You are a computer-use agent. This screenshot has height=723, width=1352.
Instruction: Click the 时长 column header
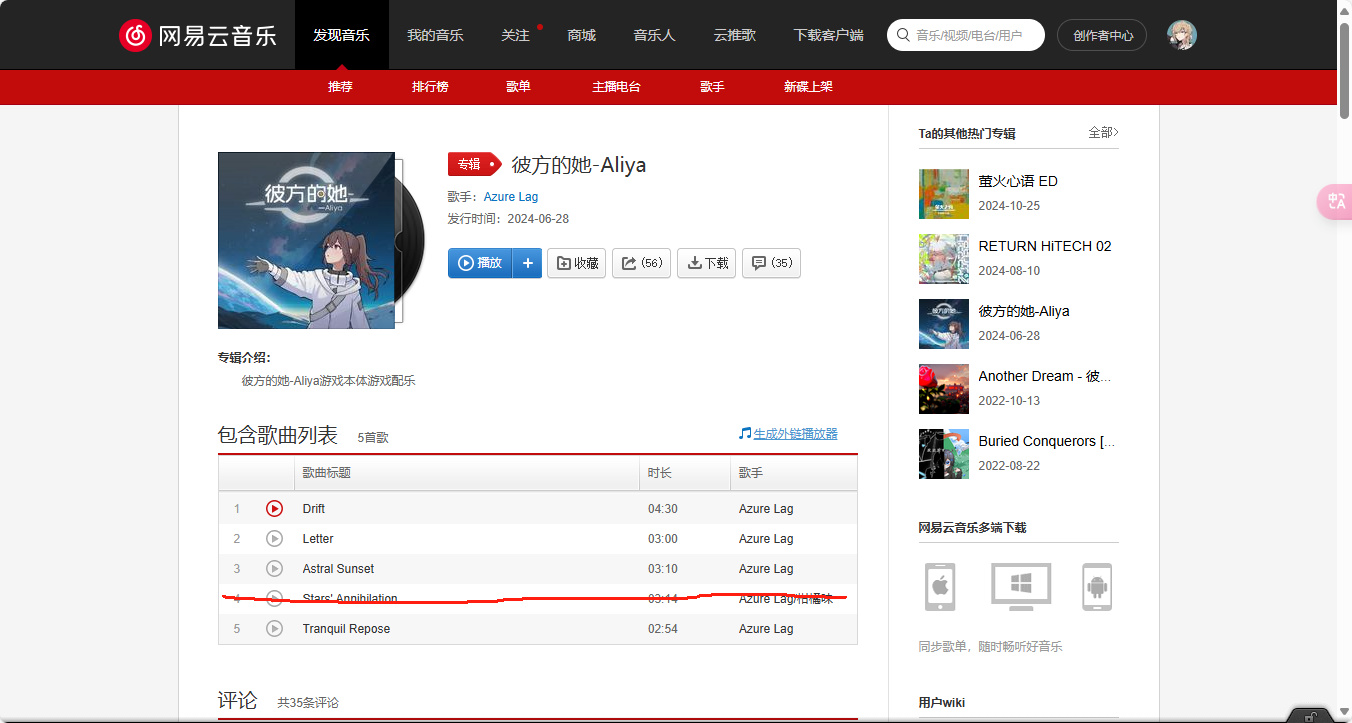coord(685,473)
